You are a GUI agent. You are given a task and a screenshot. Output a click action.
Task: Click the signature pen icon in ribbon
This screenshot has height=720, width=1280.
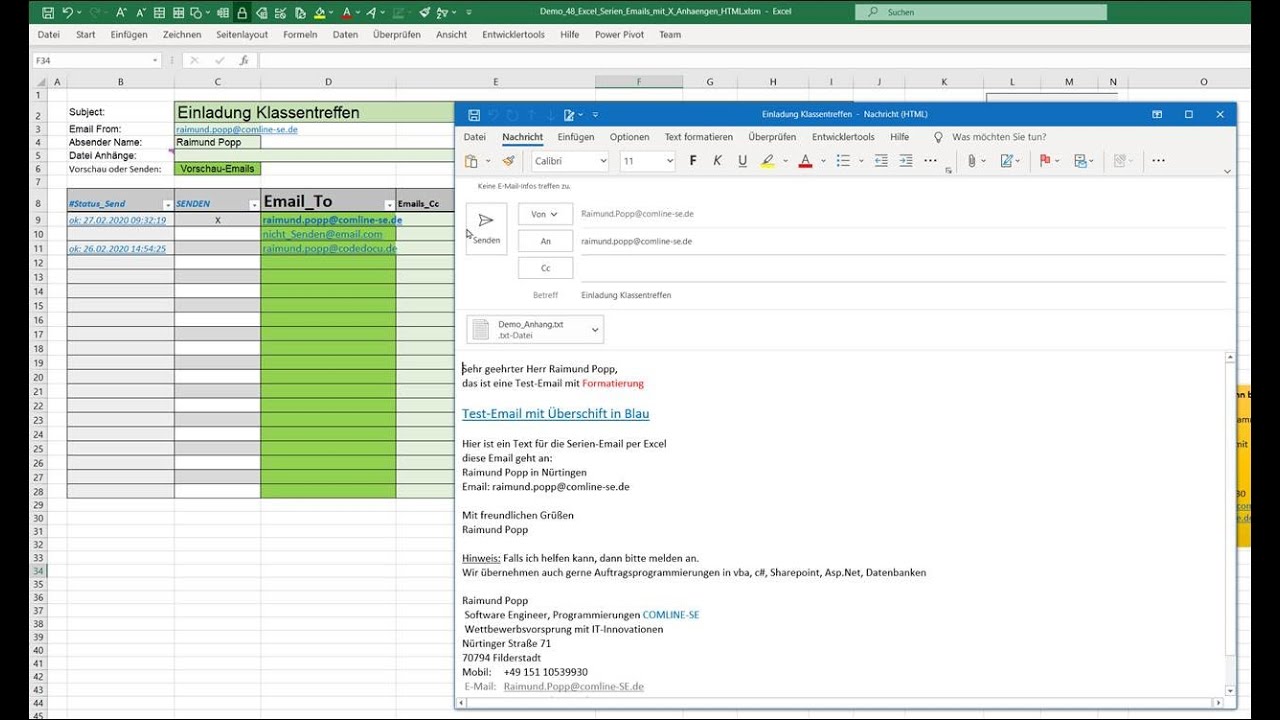point(1006,161)
